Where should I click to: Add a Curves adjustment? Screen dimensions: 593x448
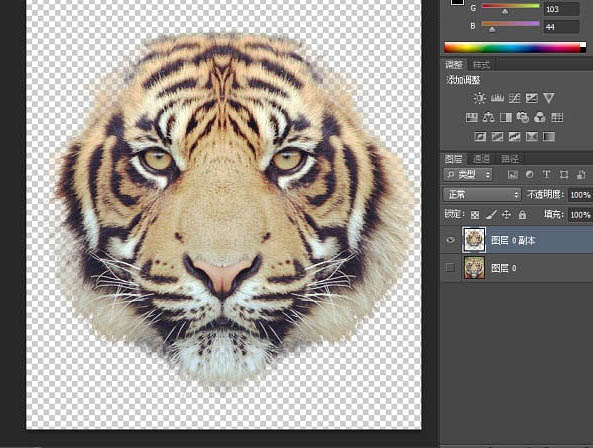click(514, 98)
